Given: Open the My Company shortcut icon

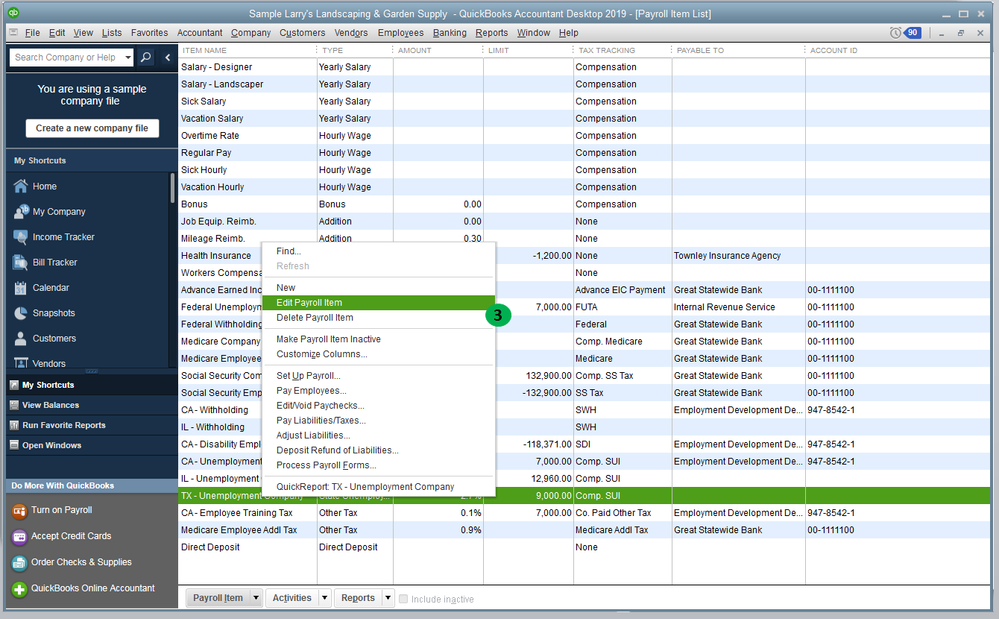Looking at the screenshot, I should point(19,212).
